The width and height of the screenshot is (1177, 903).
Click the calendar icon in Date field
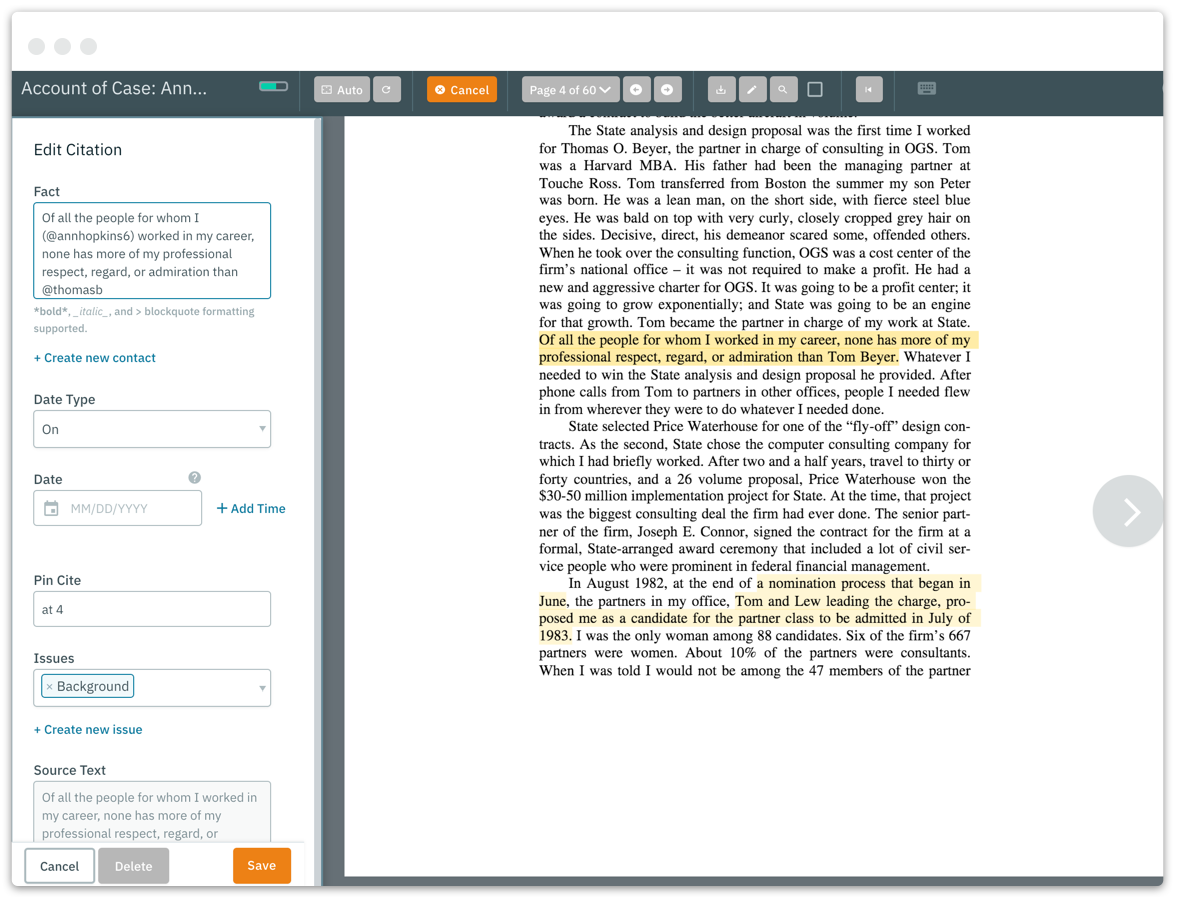click(51, 508)
